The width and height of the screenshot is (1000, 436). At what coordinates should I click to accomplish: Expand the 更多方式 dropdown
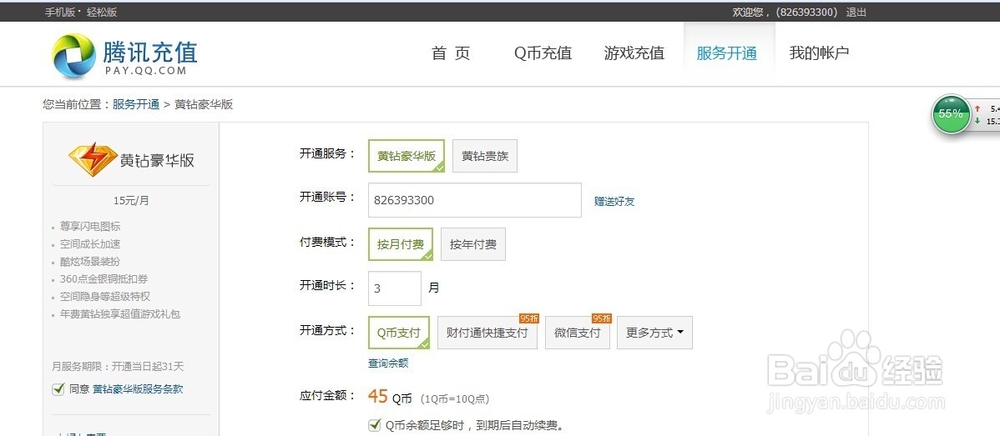pyautogui.click(x=655, y=333)
